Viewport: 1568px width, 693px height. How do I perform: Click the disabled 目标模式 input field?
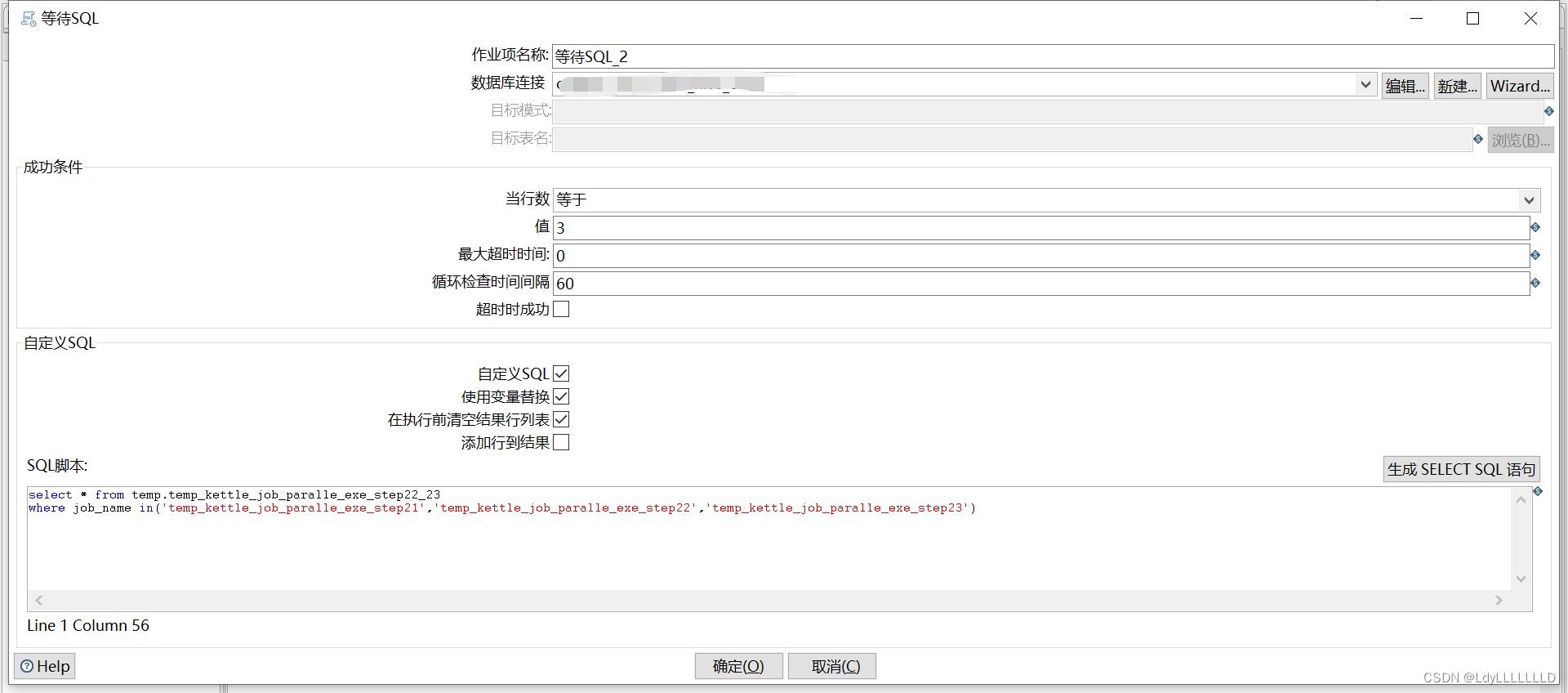1048,111
